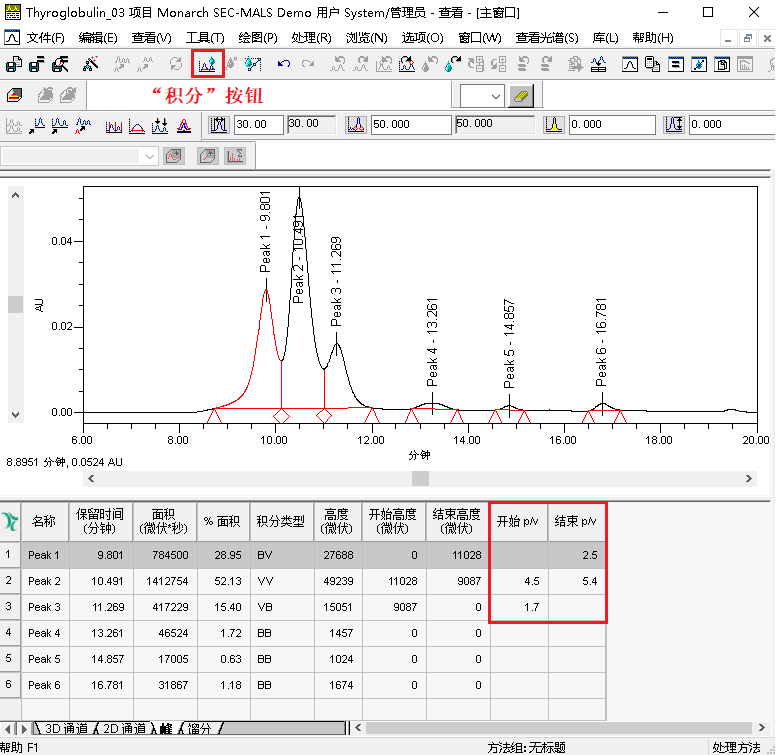This screenshot has height=755, width=776.
Task: Open the 处理(P) menu
Action: [311, 38]
